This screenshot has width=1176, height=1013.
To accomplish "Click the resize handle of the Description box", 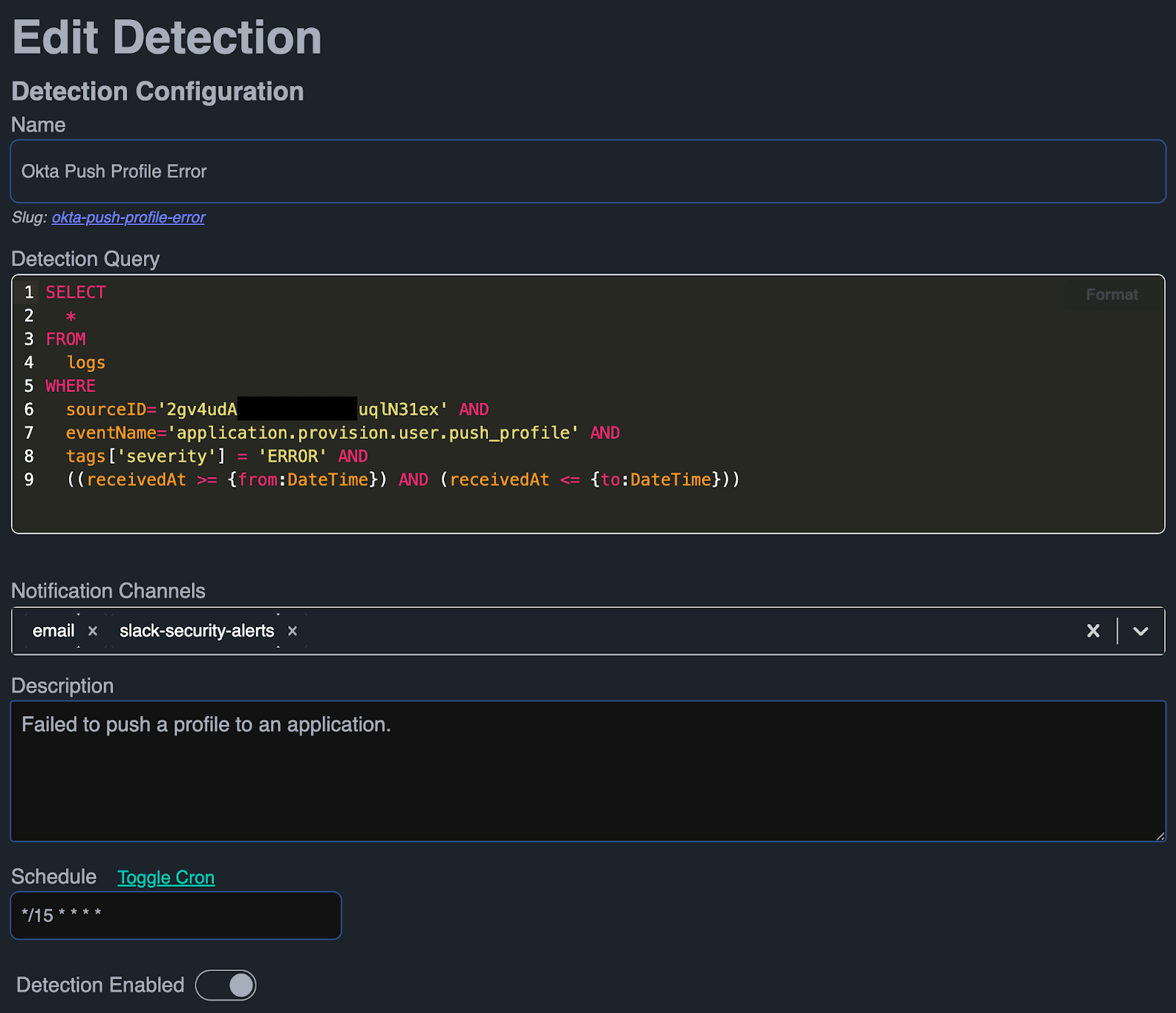I will pyautogui.click(x=1159, y=834).
